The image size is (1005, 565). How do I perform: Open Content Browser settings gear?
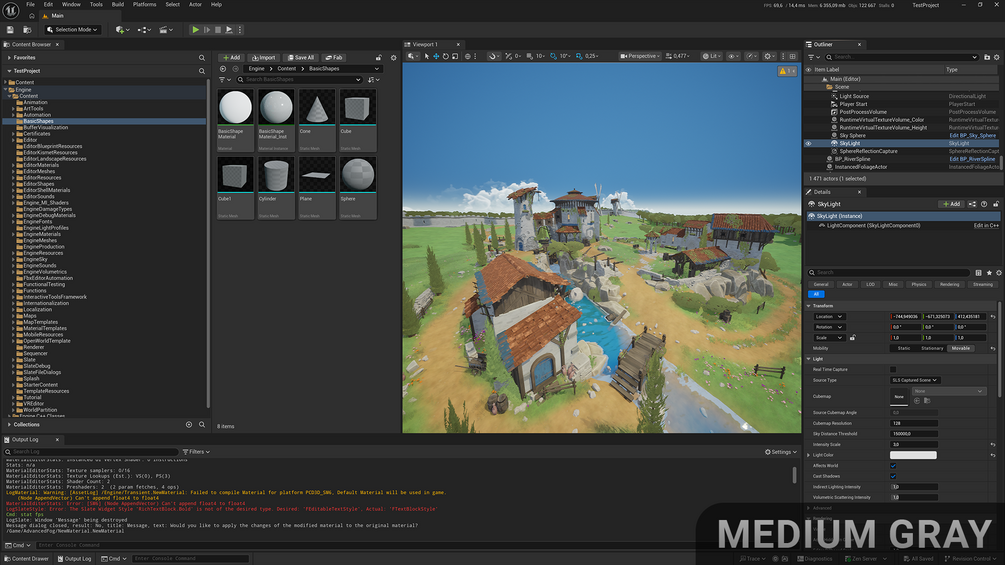tap(394, 58)
